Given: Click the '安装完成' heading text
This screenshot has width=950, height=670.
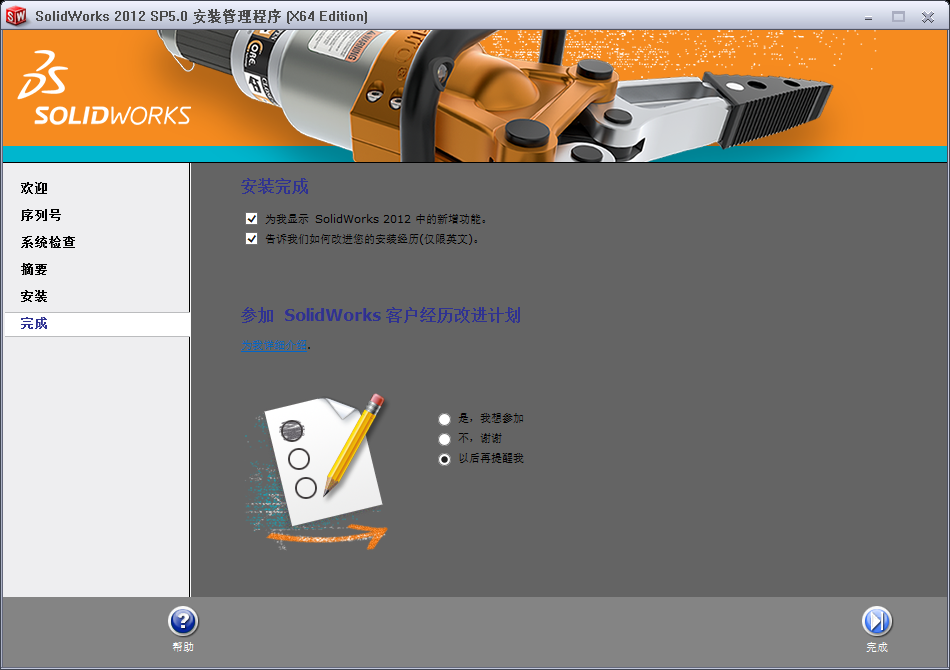Looking at the screenshot, I should (274, 187).
